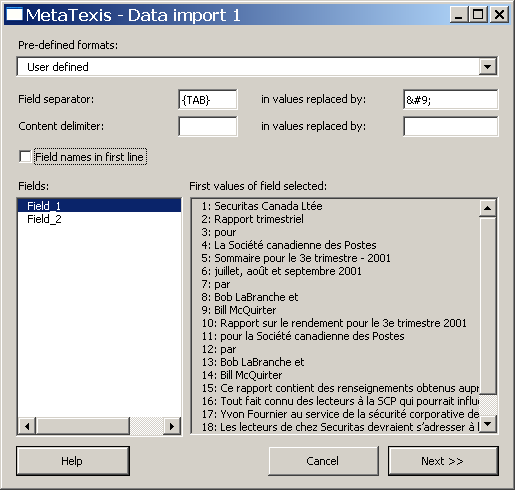Enable Field names in first line checkbox
The height and width of the screenshot is (490, 515).
tap(25, 157)
